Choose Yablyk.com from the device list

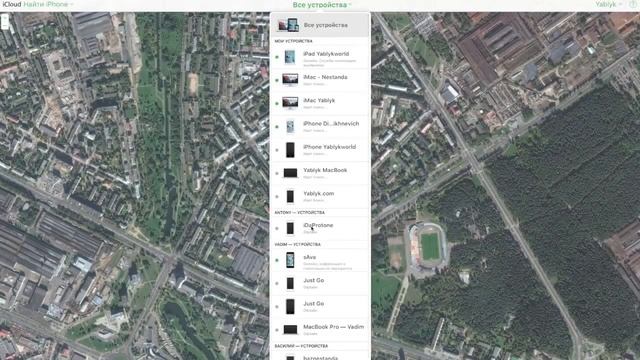tap(320, 196)
